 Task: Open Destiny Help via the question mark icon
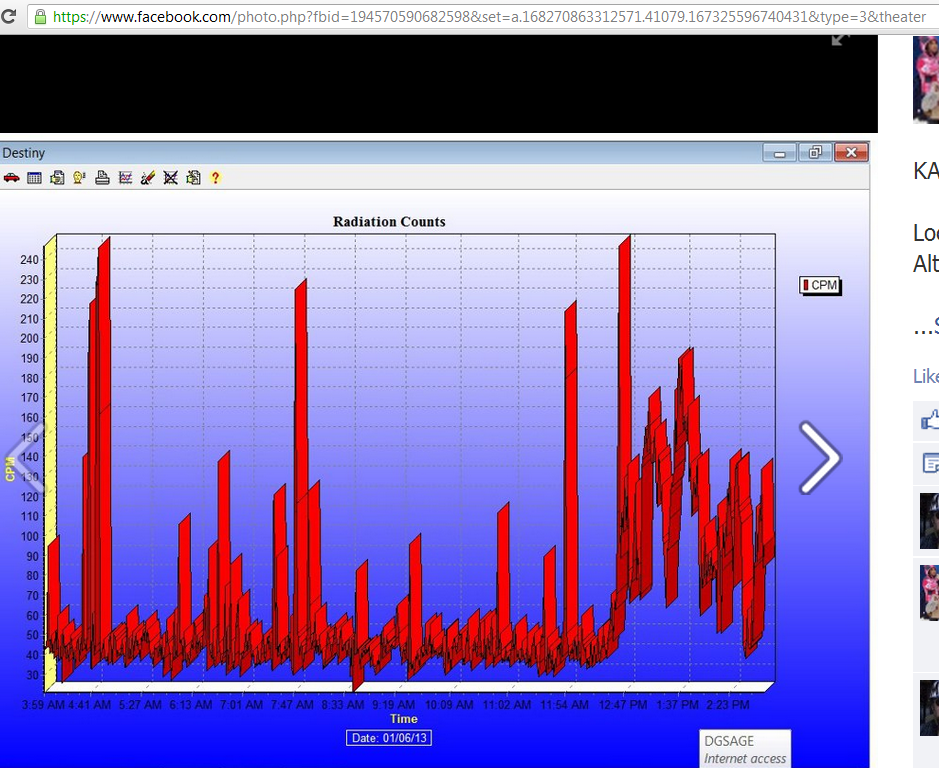[x=215, y=177]
